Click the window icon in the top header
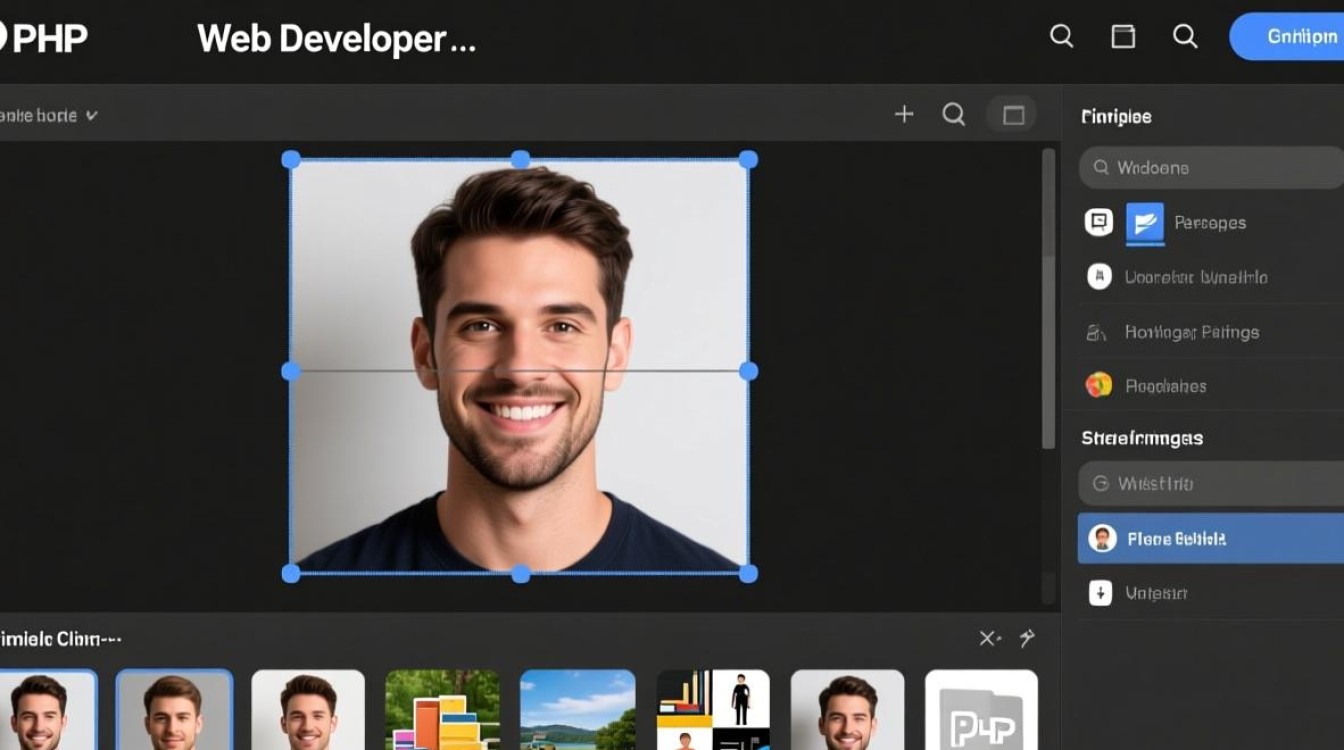This screenshot has width=1344, height=750. pyautogui.click(x=1123, y=37)
